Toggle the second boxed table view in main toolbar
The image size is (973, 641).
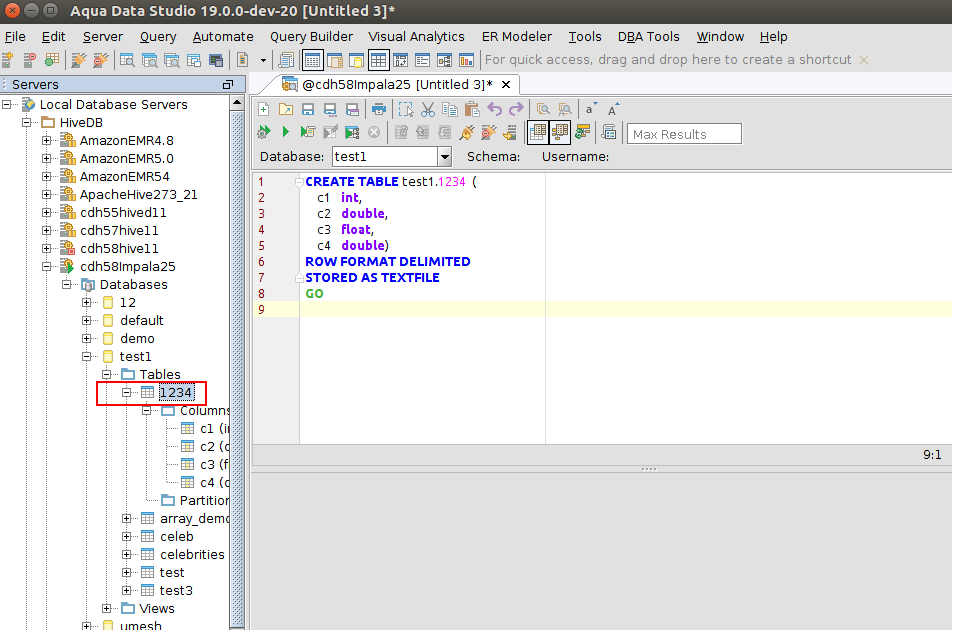[x=379, y=60]
